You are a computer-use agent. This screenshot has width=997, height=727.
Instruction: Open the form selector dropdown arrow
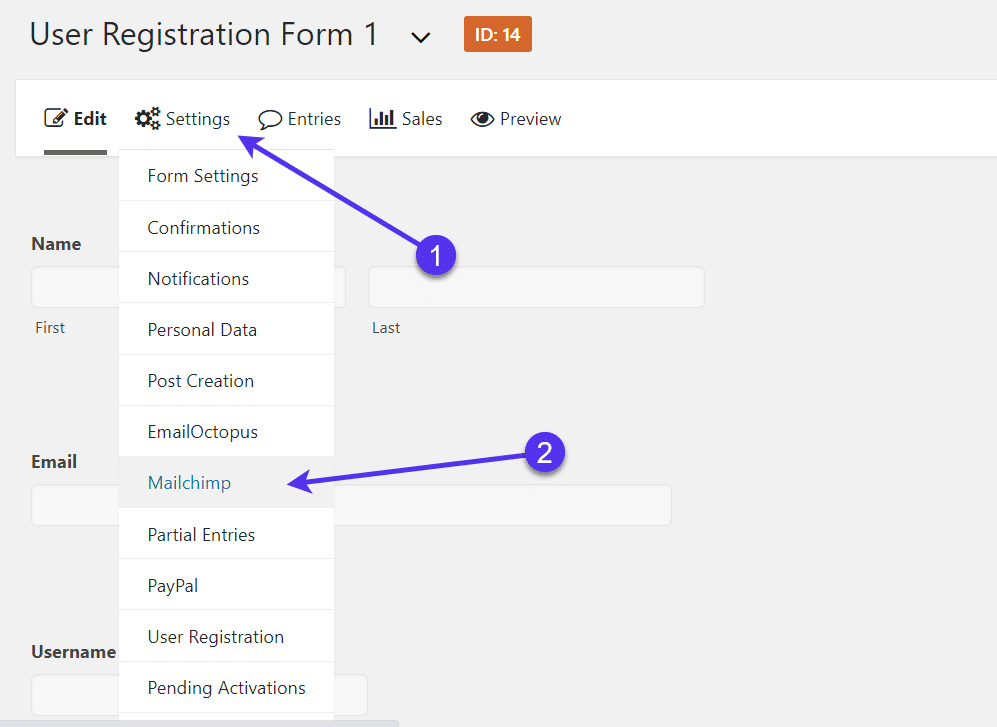click(x=421, y=36)
